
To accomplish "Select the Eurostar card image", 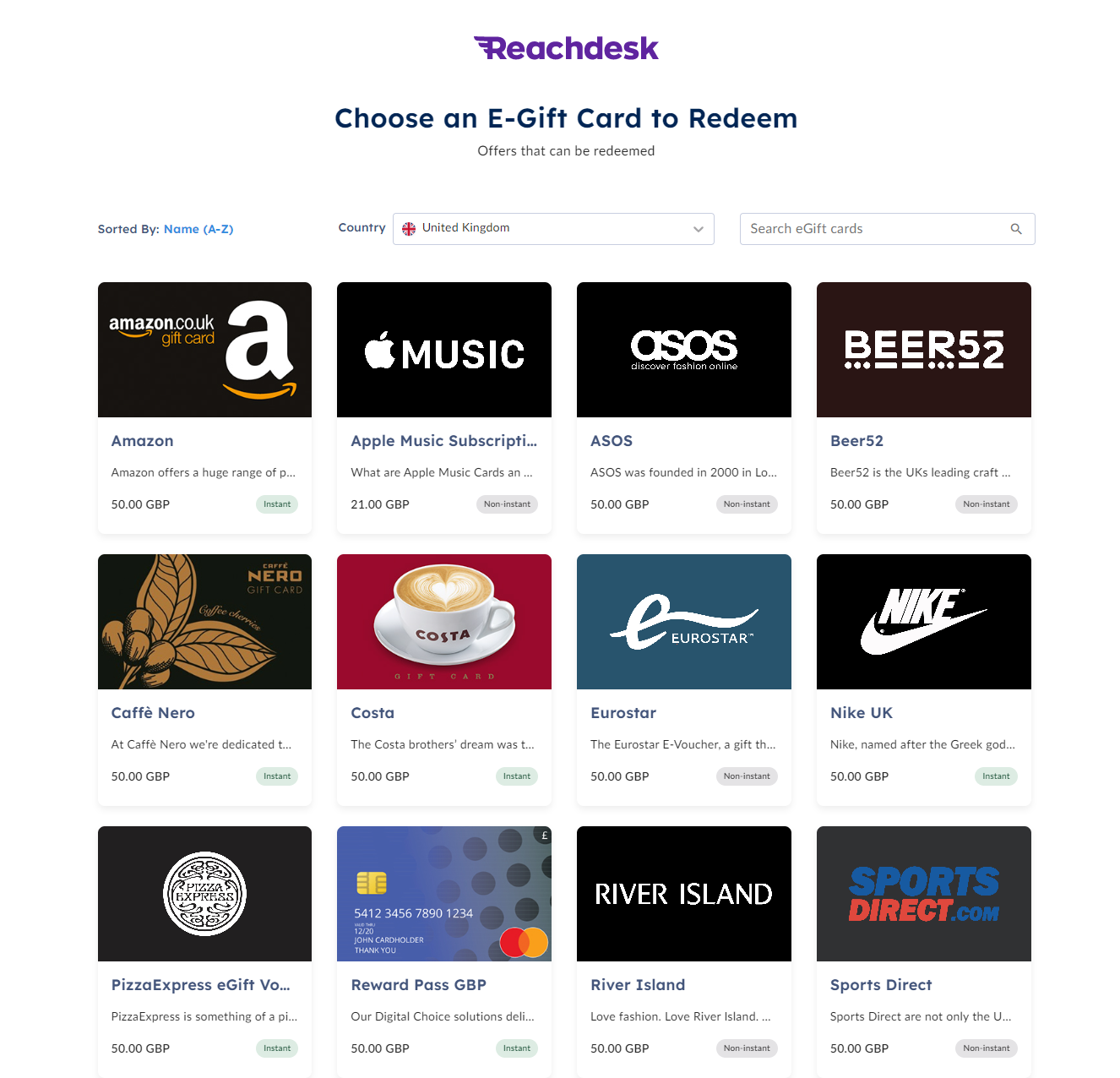I will point(684,622).
